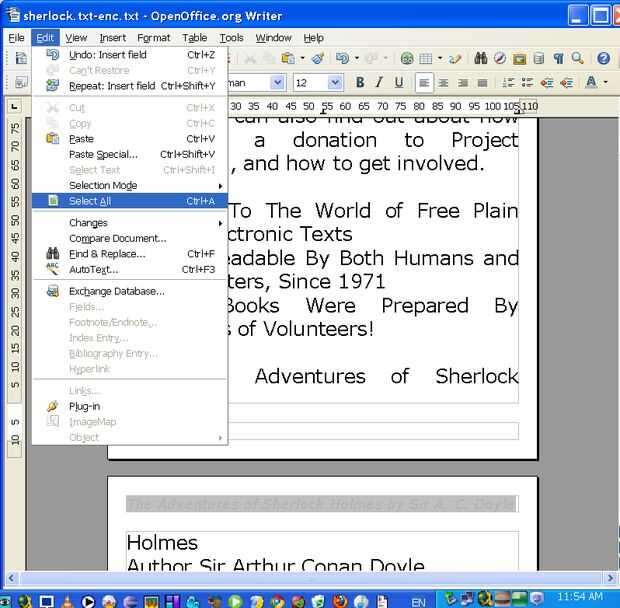Open OpenOffice.org Help question mark icon
The image size is (620, 608).
click(603, 59)
